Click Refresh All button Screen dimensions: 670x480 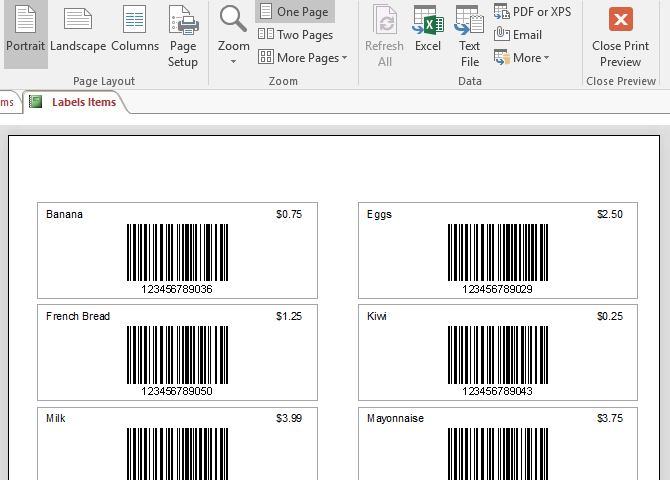pos(384,36)
